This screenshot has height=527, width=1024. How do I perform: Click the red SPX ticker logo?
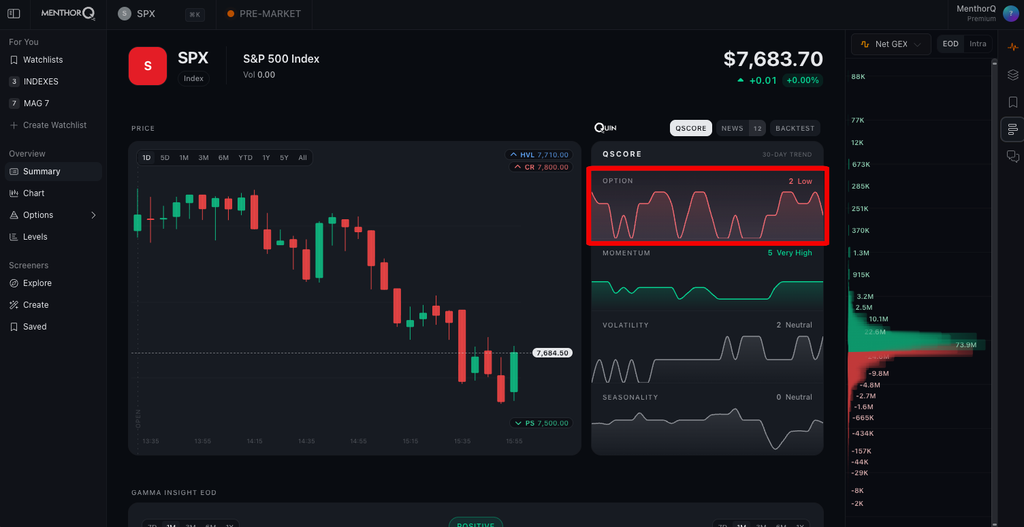(x=148, y=66)
